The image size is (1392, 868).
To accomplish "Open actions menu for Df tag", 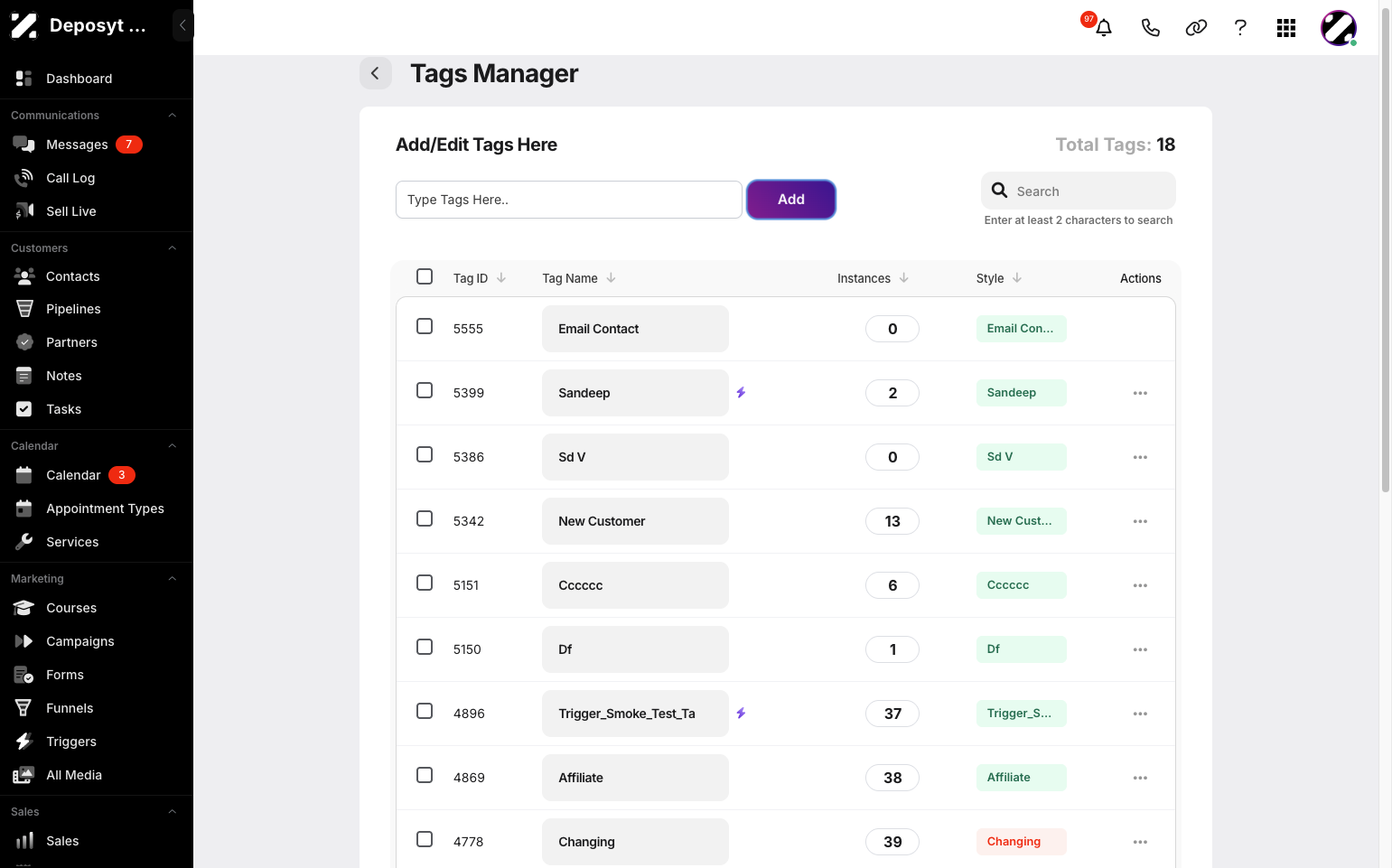I will click(x=1140, y=649).
